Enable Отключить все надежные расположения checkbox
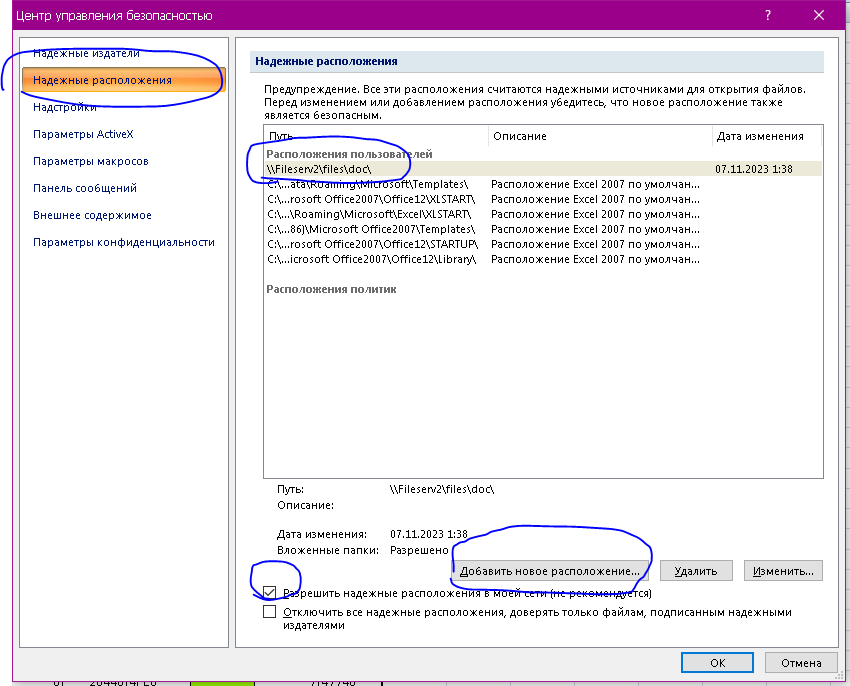Image resolution: width=850 pixels, height=686 pixels. 269,612
